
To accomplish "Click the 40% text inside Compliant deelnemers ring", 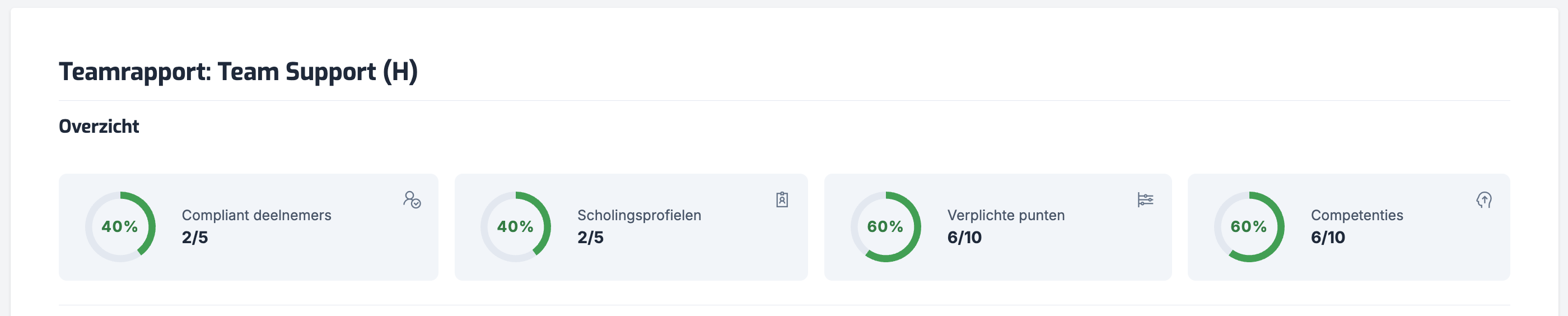I will pos(120,227).
